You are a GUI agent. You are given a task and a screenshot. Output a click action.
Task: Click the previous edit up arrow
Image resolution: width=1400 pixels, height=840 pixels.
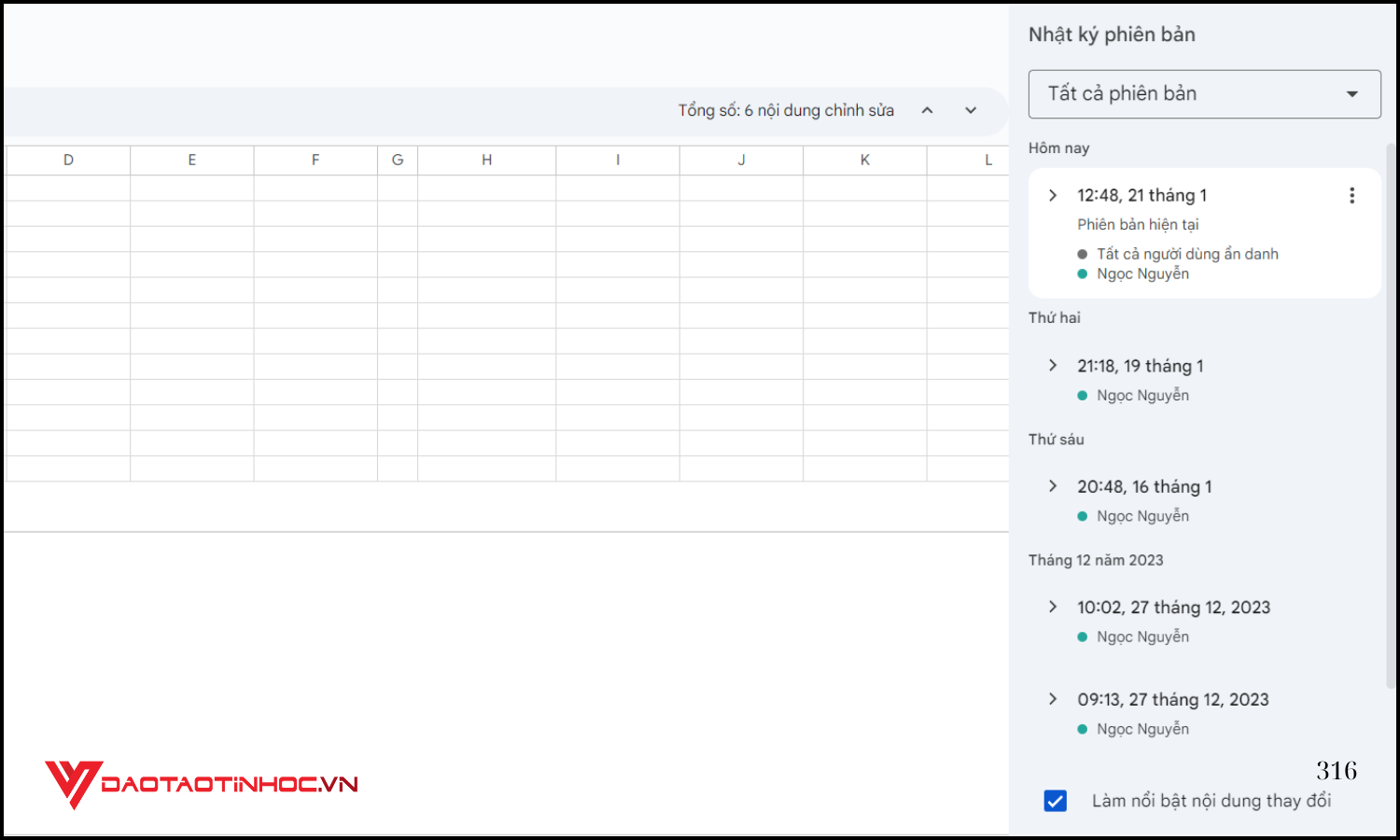[927, 110]
